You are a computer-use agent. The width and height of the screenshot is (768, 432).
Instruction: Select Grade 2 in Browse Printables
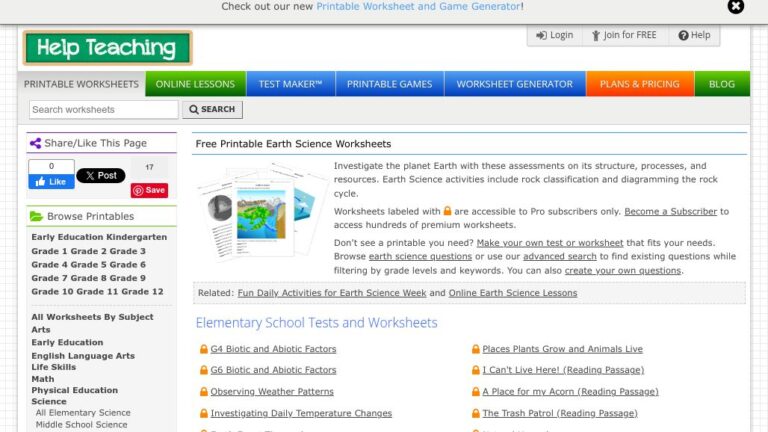point(89,251)
